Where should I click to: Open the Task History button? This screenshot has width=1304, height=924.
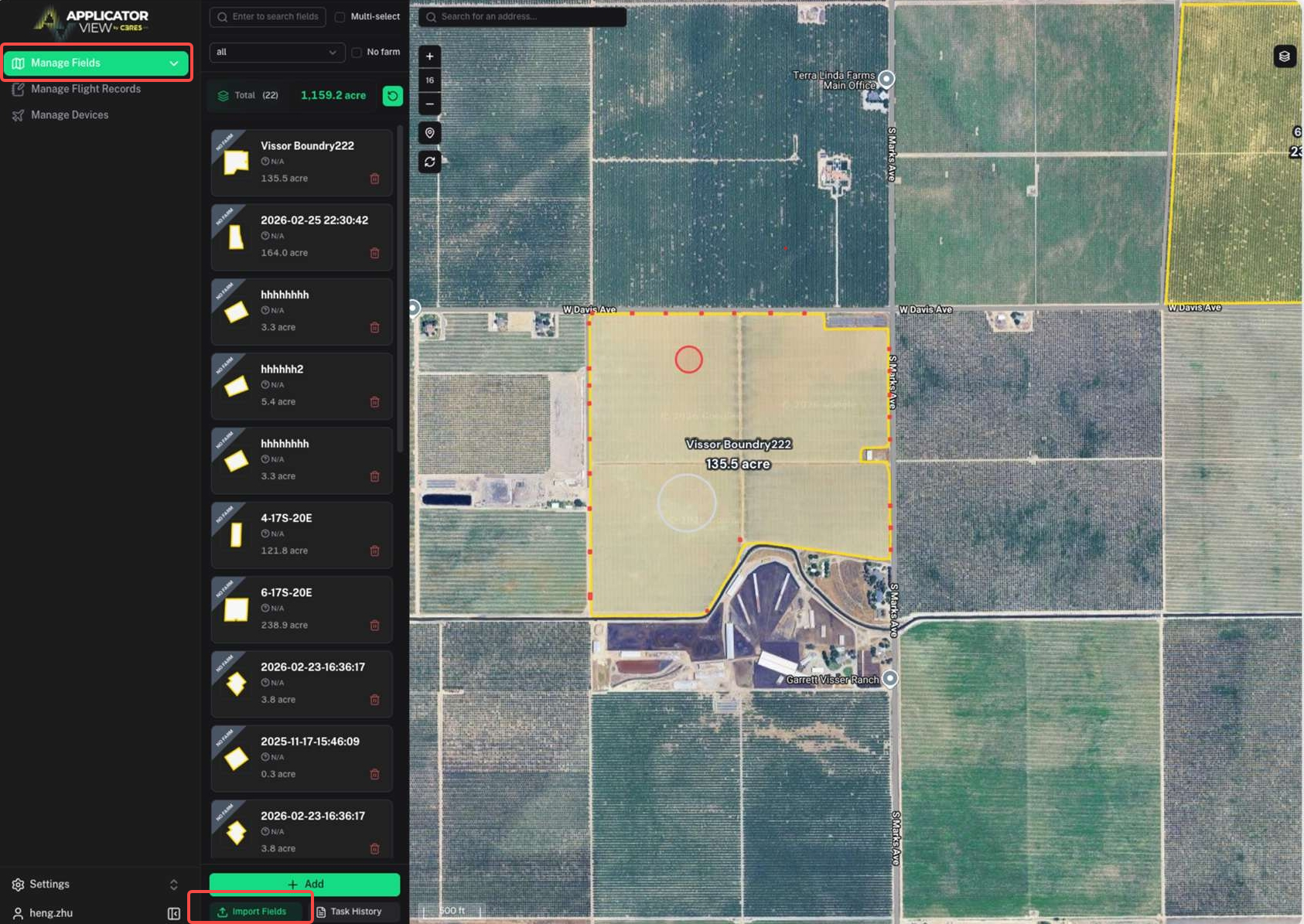350,912
